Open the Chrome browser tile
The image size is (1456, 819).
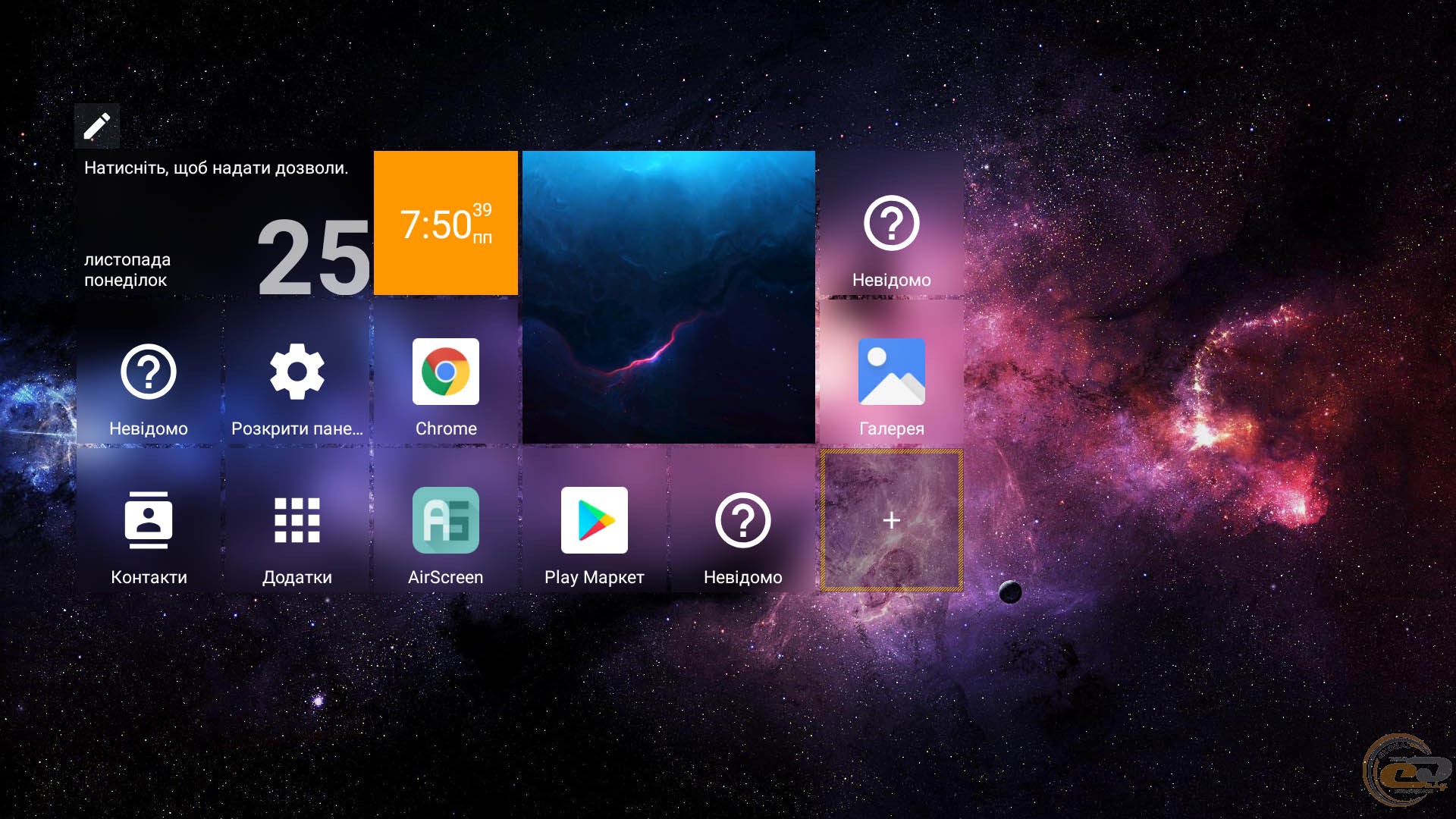[446, 372]
